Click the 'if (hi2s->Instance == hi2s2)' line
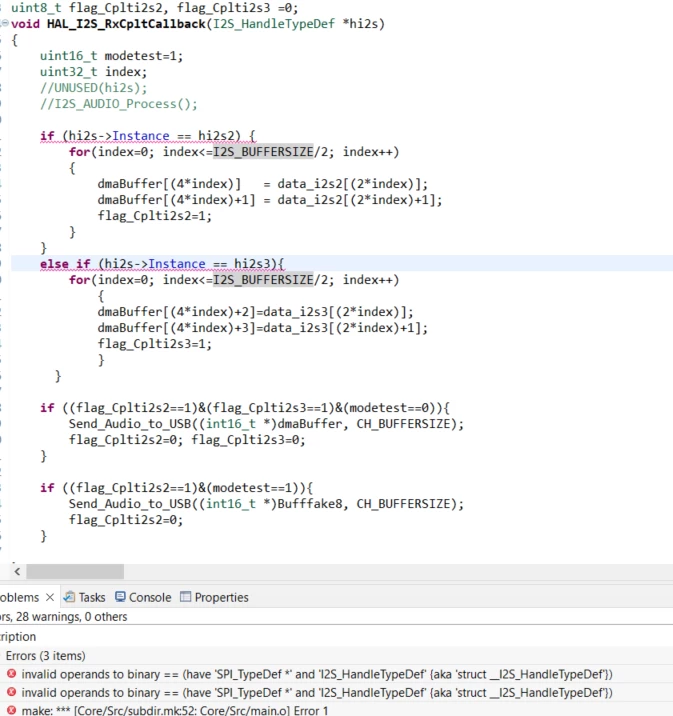The width and height of the screenshot is (673, 716). pos(147,136)
